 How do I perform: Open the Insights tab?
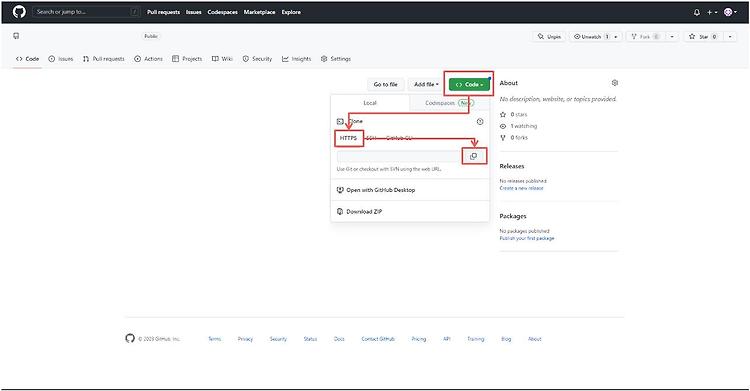pyautogui.click(x=297, y=59)
